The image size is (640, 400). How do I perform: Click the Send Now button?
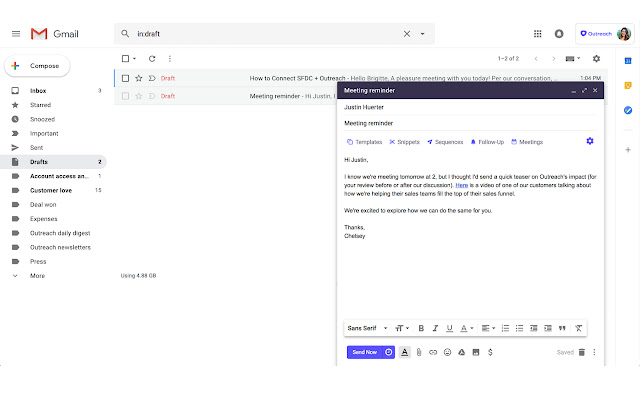point(365,352)
